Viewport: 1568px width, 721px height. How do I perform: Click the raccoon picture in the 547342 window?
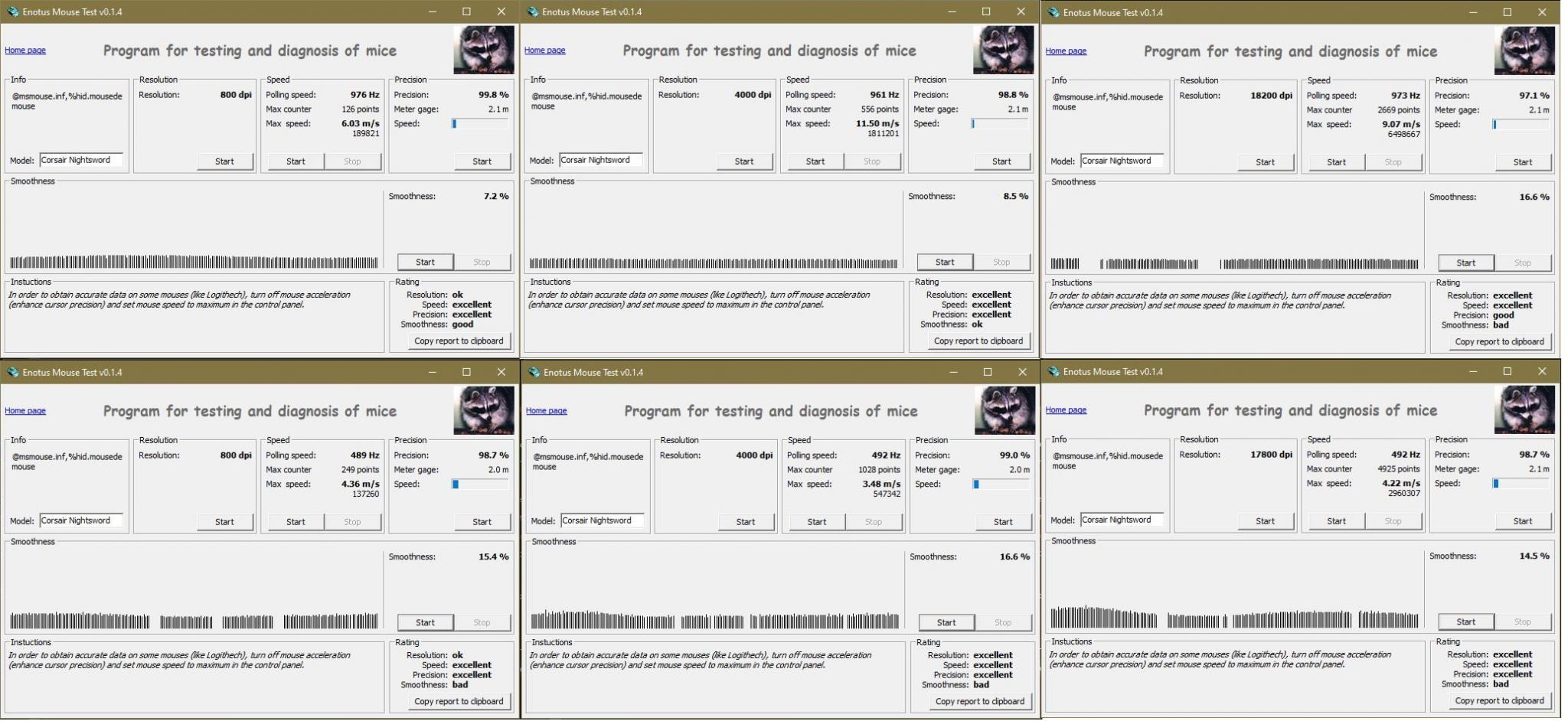(x=1005, y=410)
